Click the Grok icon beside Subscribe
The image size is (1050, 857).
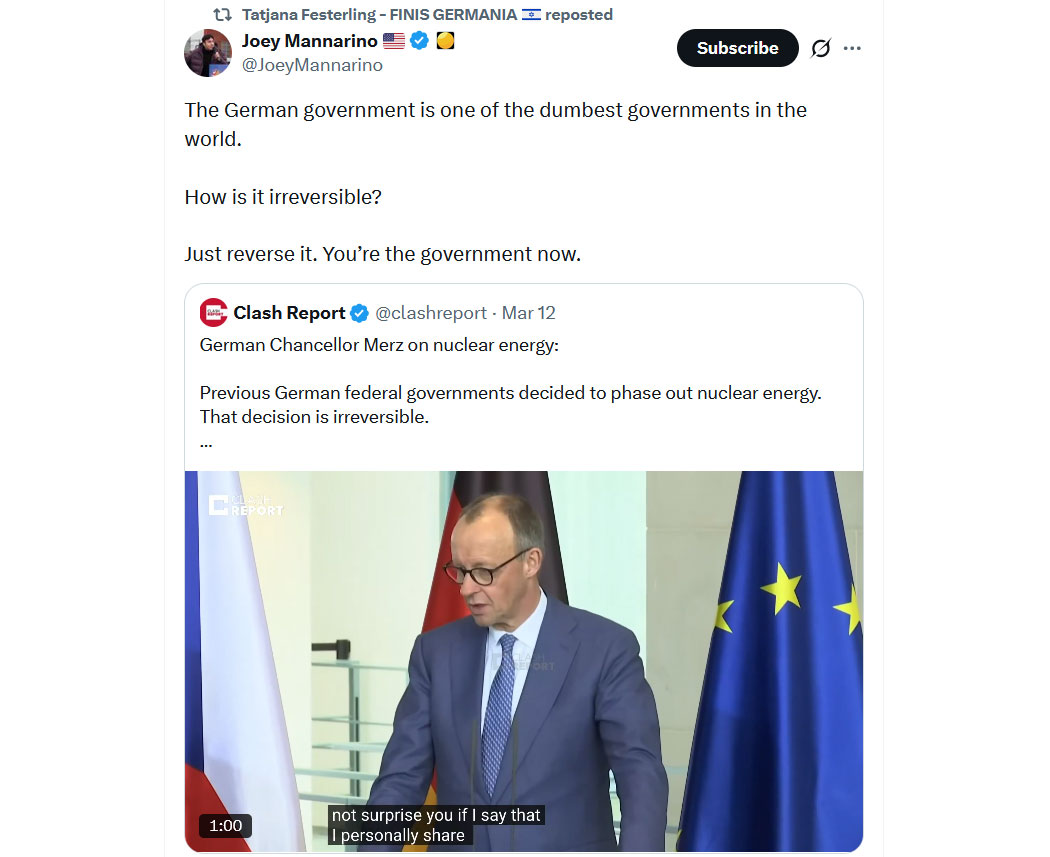tap(820, 48)
